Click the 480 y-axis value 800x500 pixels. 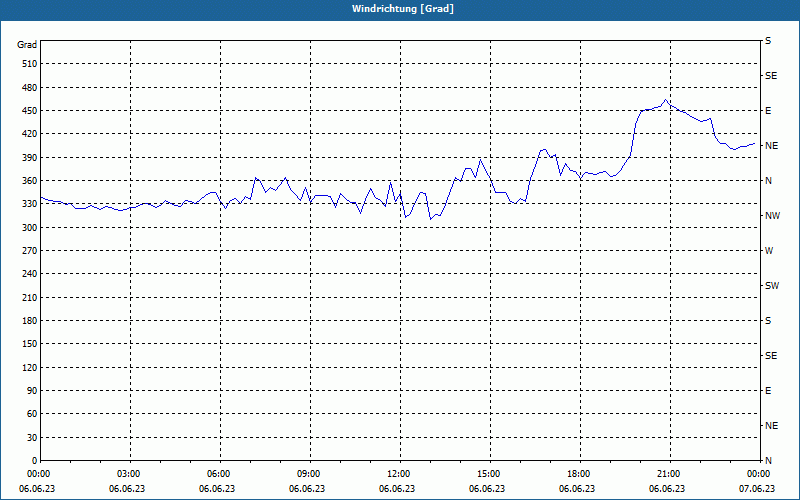point(30,88)
